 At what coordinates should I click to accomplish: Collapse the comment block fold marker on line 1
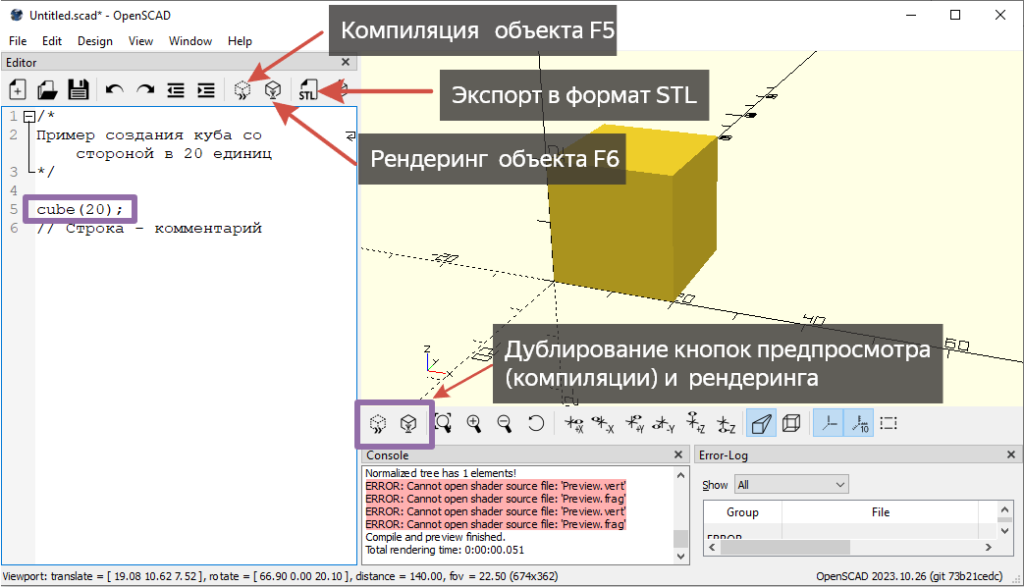coord(28,115)
